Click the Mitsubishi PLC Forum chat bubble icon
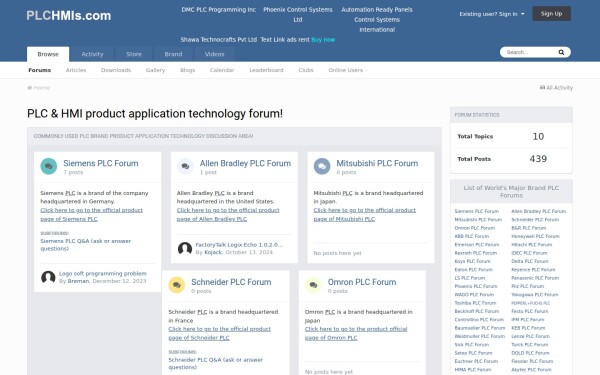This screenshot has height=375, width=600. tap(322, 166)
